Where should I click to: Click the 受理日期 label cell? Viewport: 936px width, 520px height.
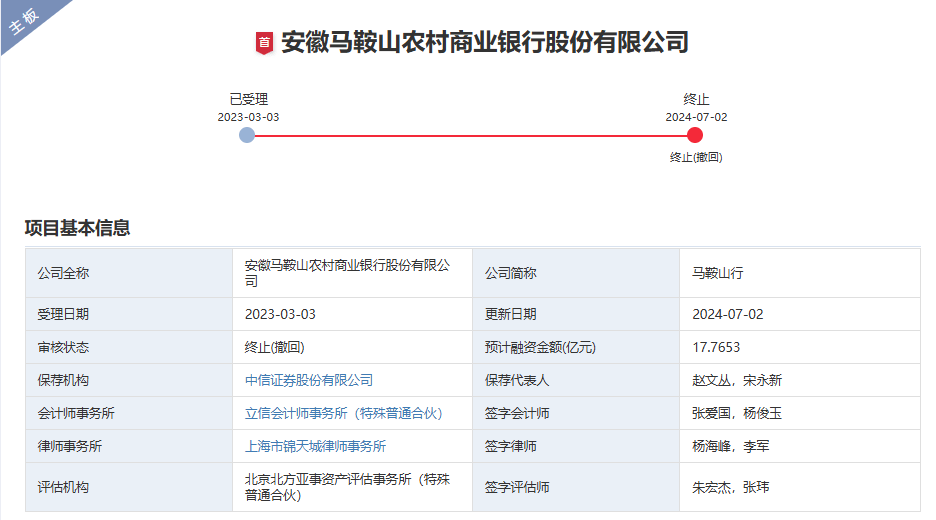129,314
